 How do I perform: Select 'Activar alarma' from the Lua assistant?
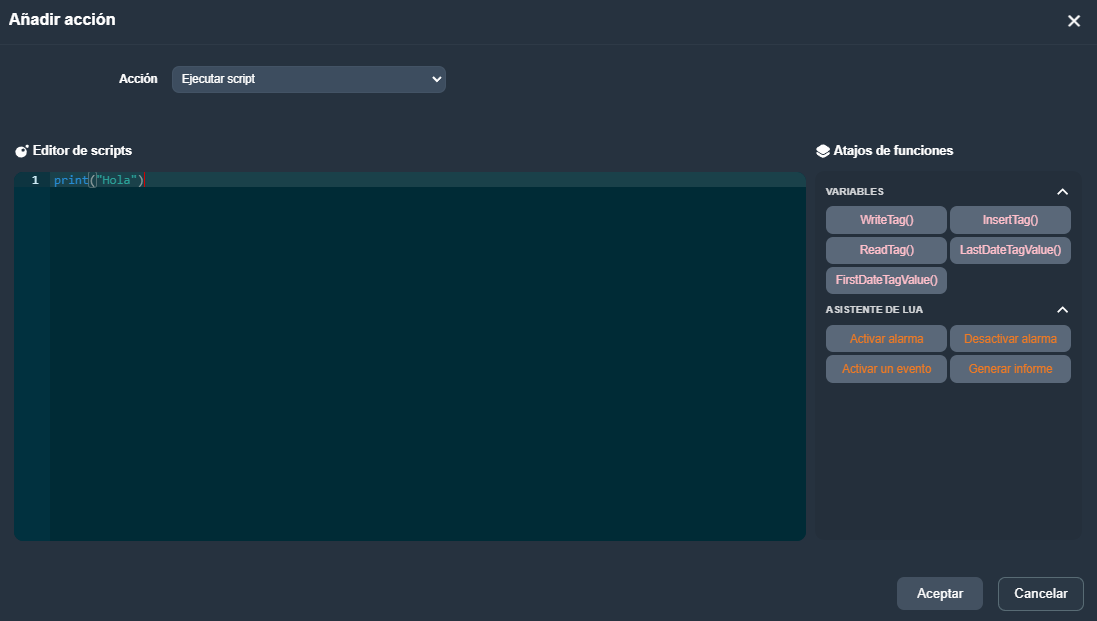click(x=886, y=338)
